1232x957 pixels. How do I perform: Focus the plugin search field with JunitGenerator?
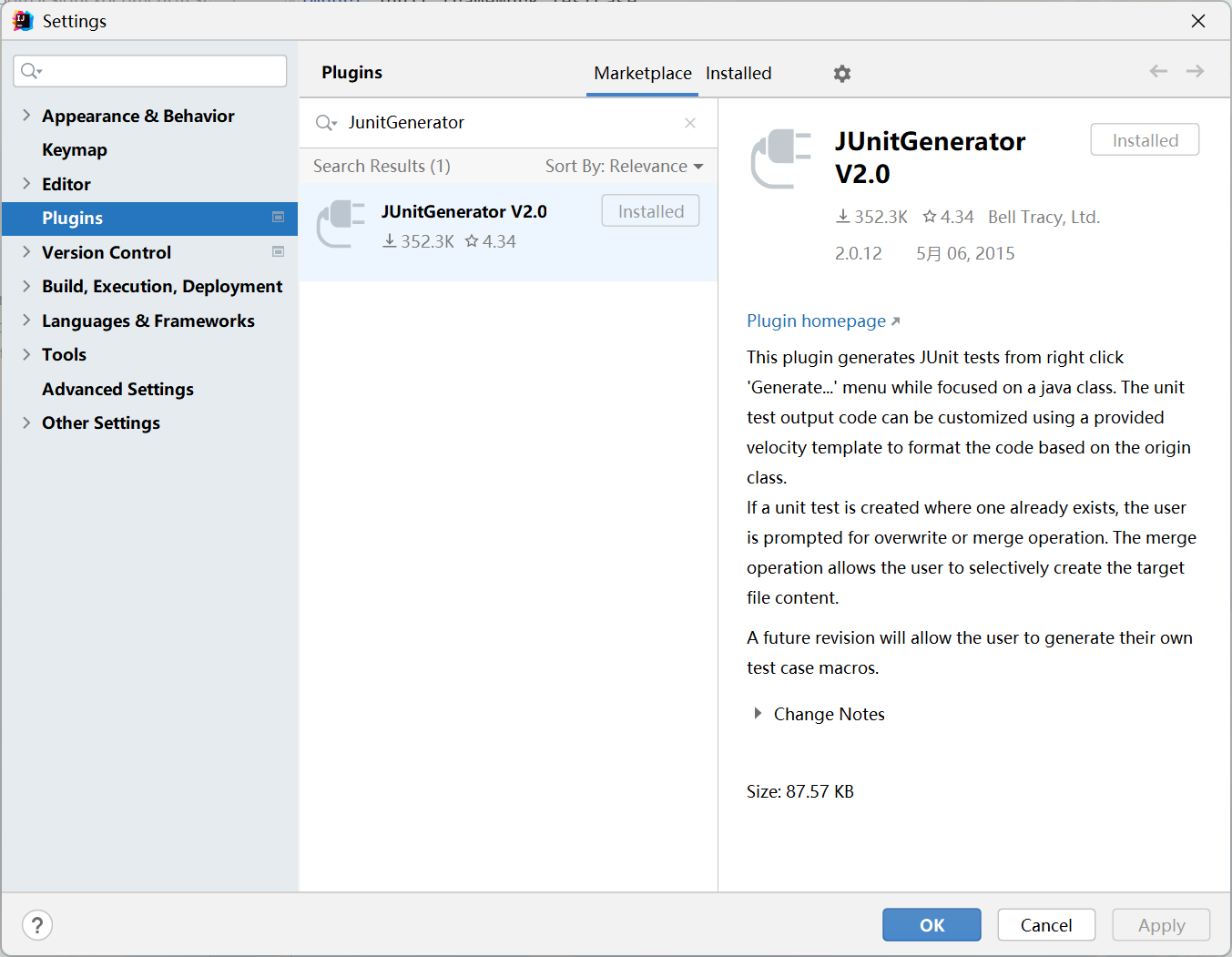coord(508,123)
